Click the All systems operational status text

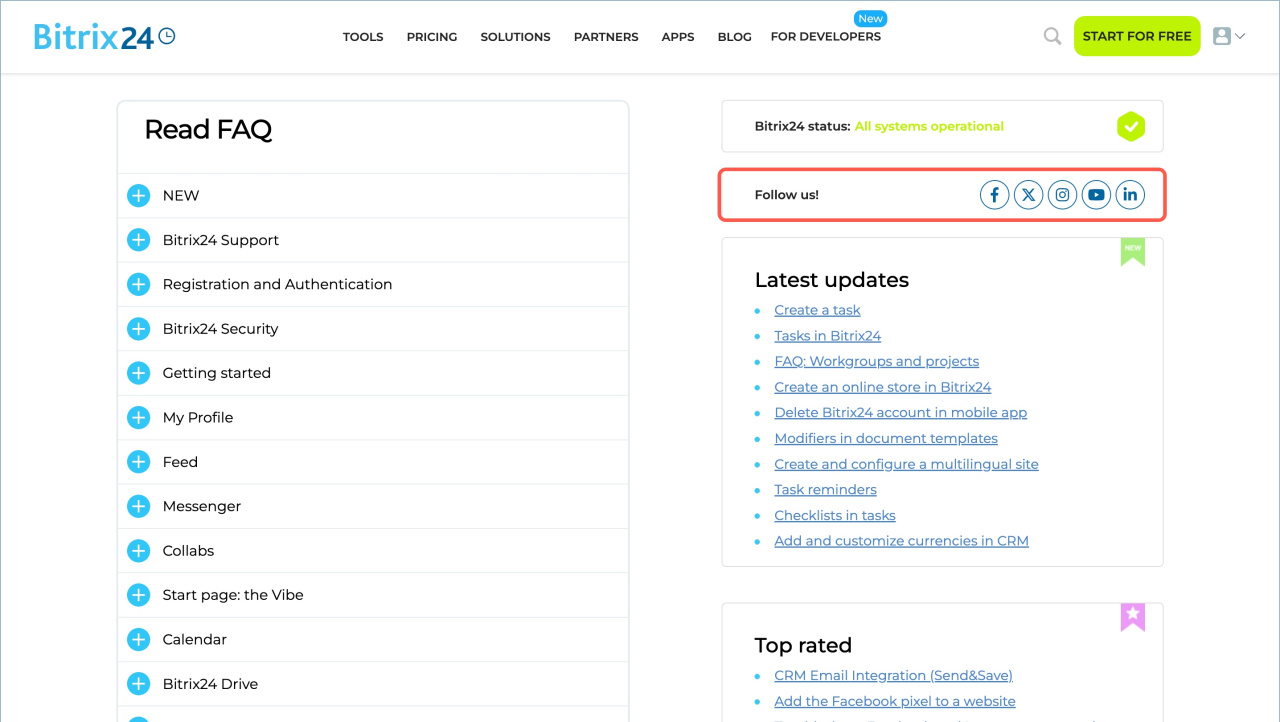click(929, 126)
